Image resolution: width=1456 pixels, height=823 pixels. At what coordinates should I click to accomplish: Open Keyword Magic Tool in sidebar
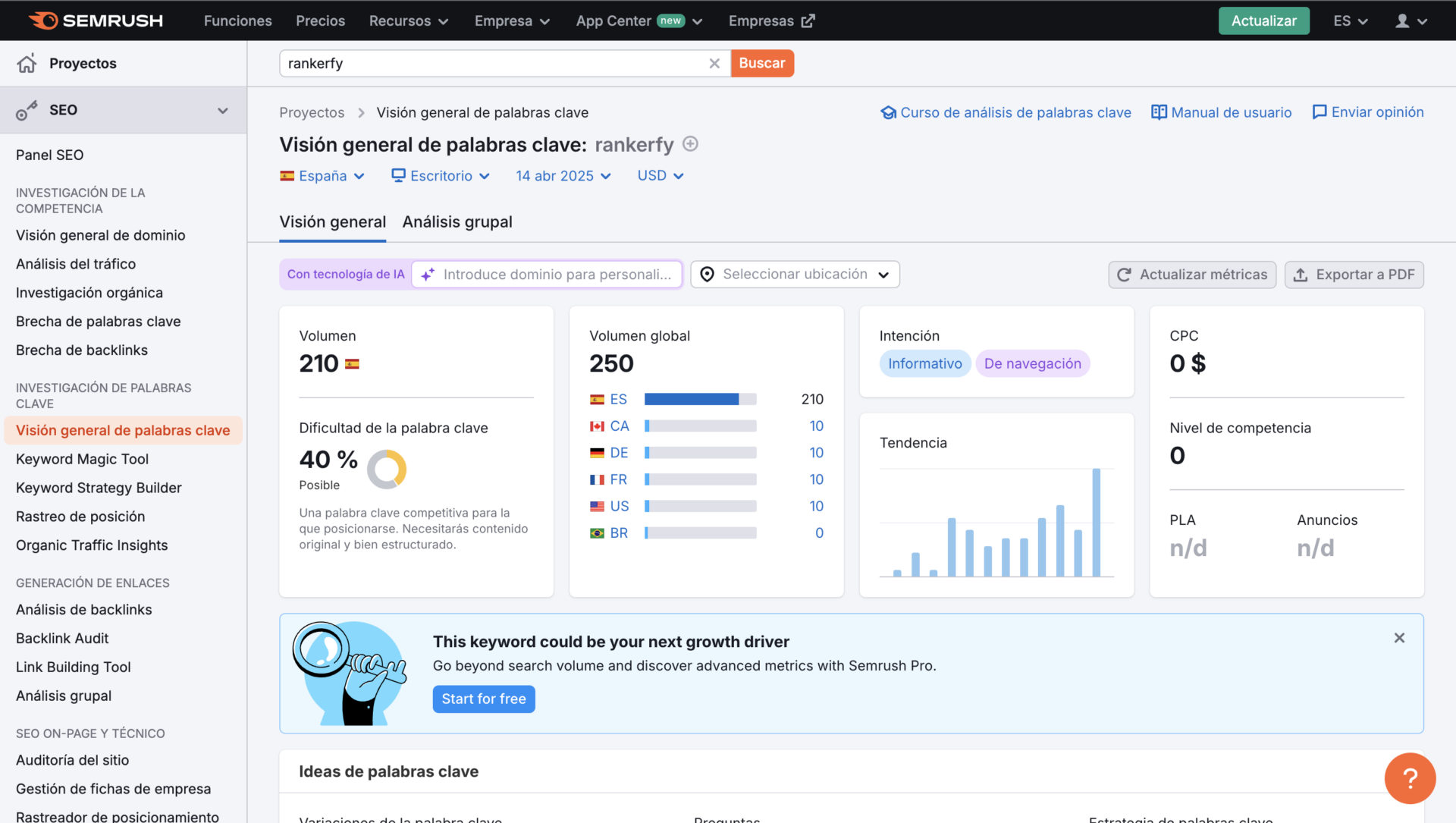(x=82, y=459)
